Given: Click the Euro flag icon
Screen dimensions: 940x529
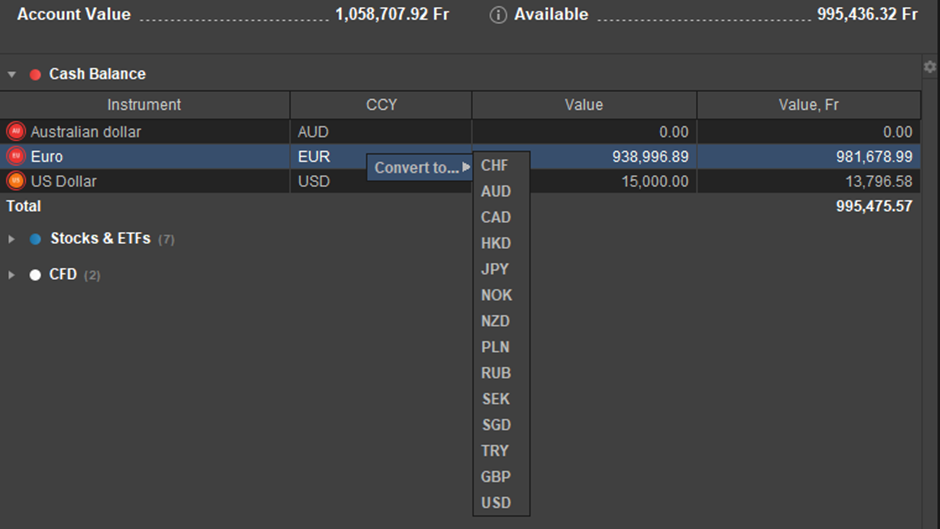Looking at the screenshot, I should tap(15, 156).
